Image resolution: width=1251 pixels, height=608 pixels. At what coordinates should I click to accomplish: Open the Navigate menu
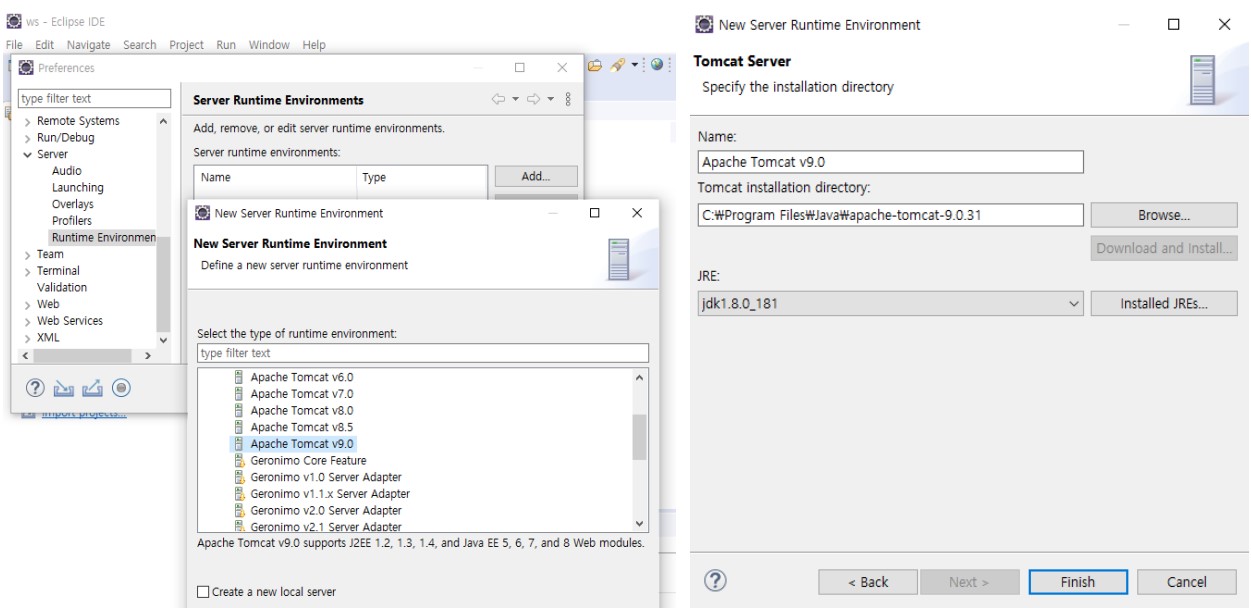click(89, 45)
